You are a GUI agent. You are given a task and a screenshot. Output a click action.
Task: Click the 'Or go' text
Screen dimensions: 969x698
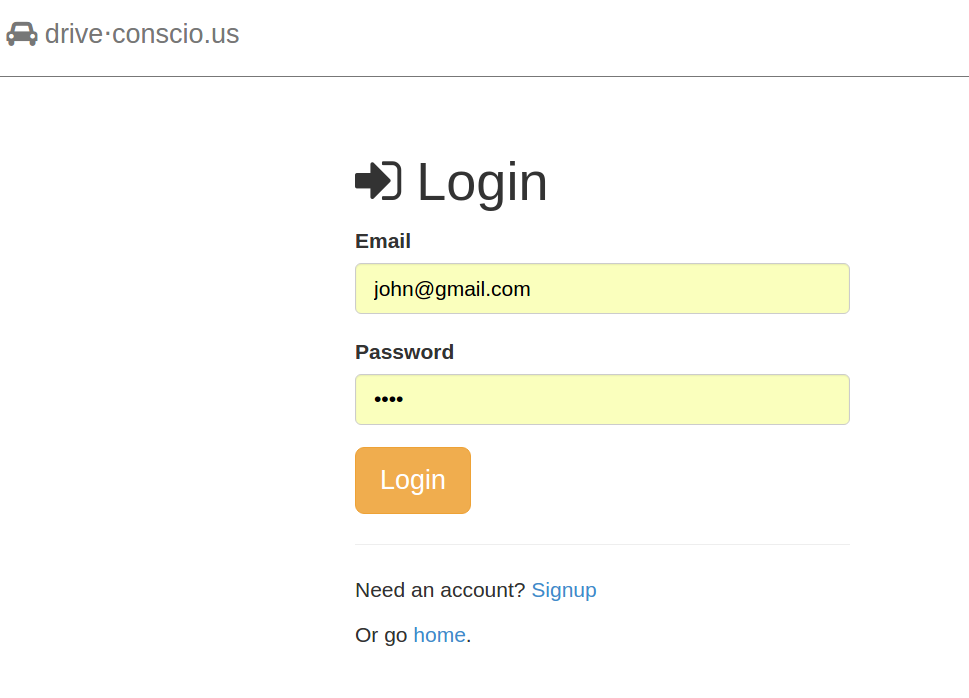(x=381, y=635)
